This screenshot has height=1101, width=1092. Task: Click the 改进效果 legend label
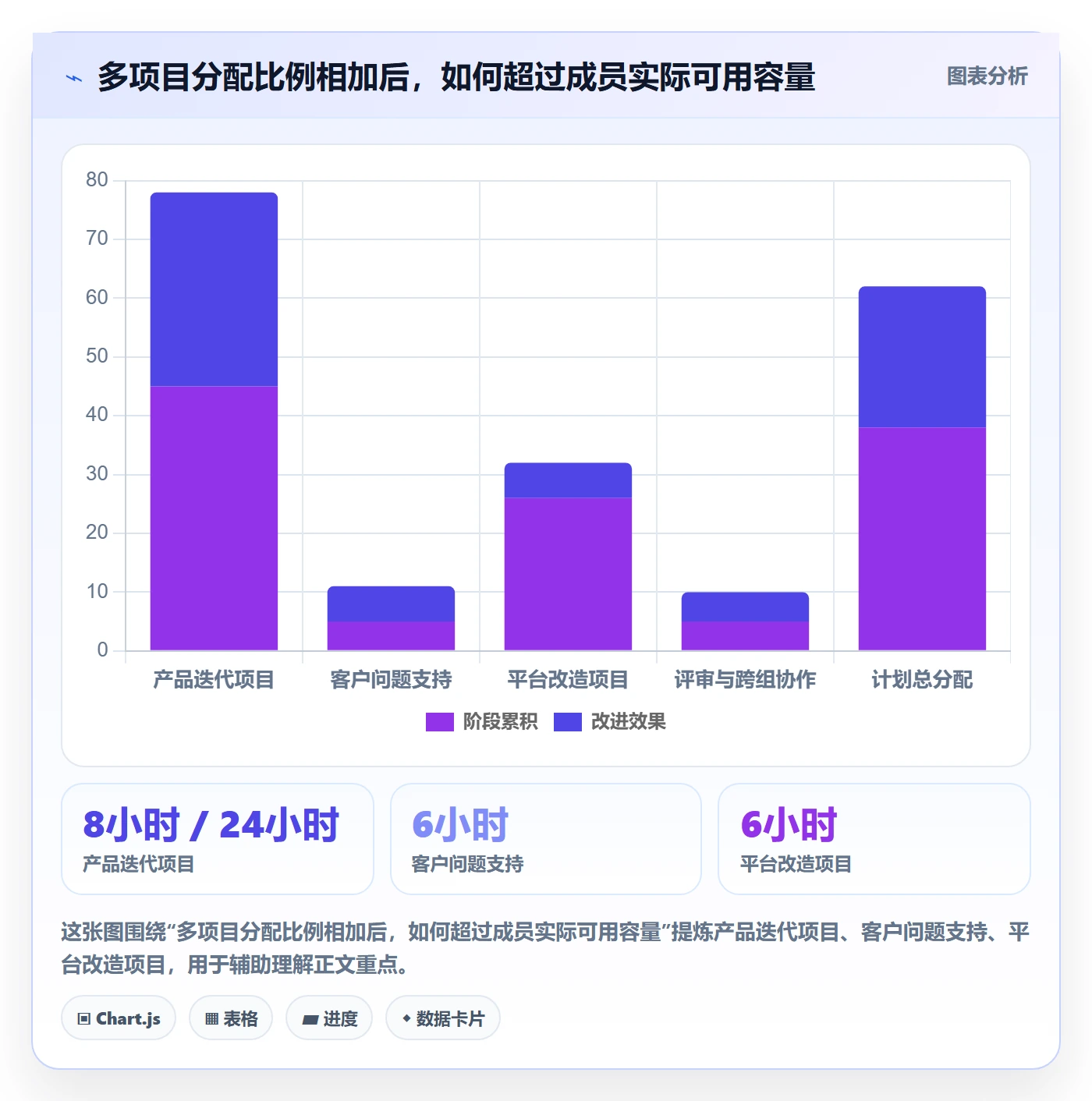[x=628, y=722]
